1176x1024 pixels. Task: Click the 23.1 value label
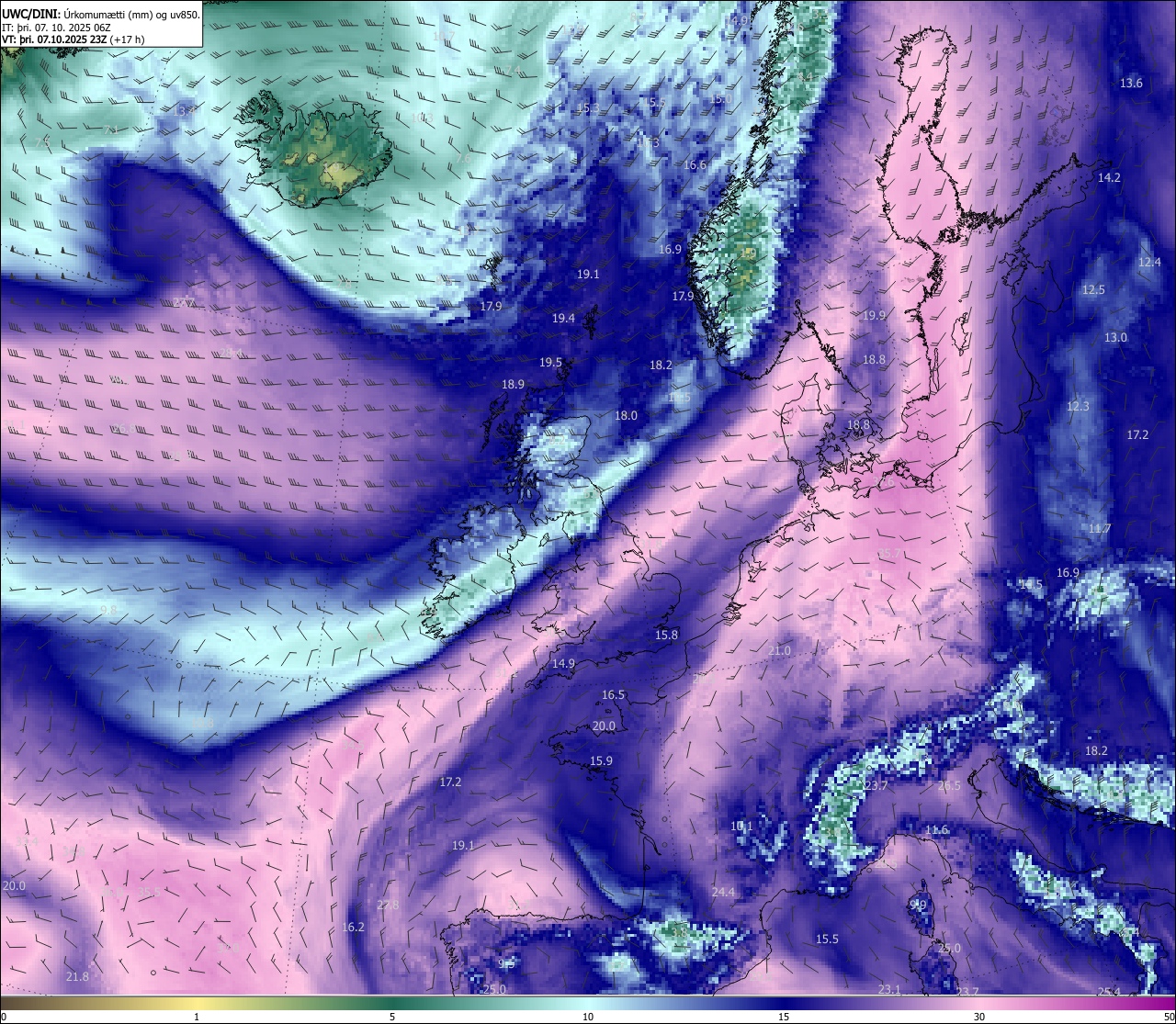pos(889,990)
